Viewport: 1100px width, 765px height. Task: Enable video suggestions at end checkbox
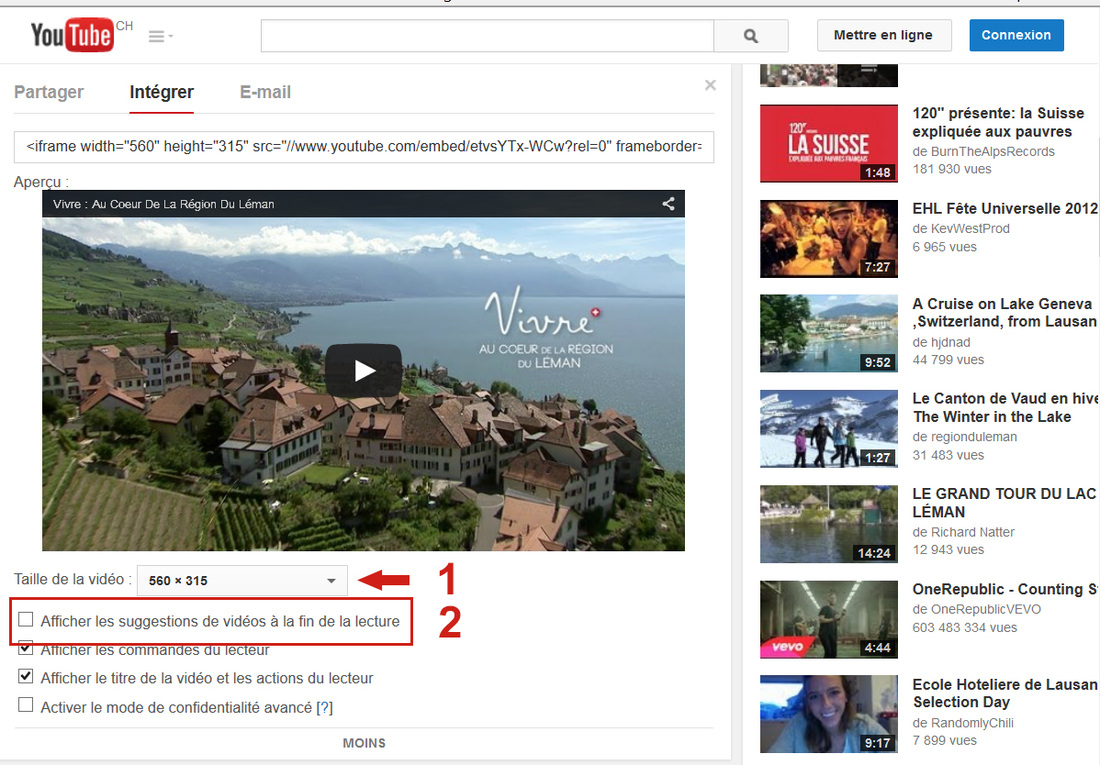(26, 621)
